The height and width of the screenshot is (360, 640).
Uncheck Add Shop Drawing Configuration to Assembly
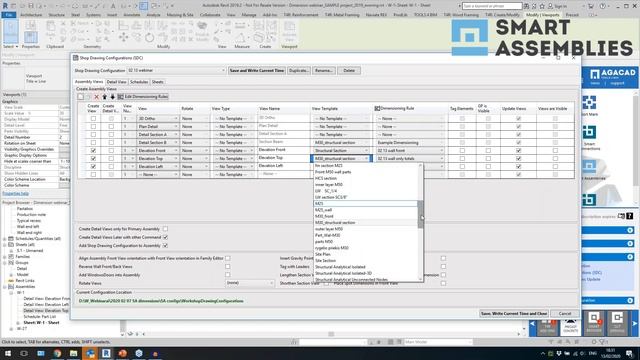(x=165, y=246)
